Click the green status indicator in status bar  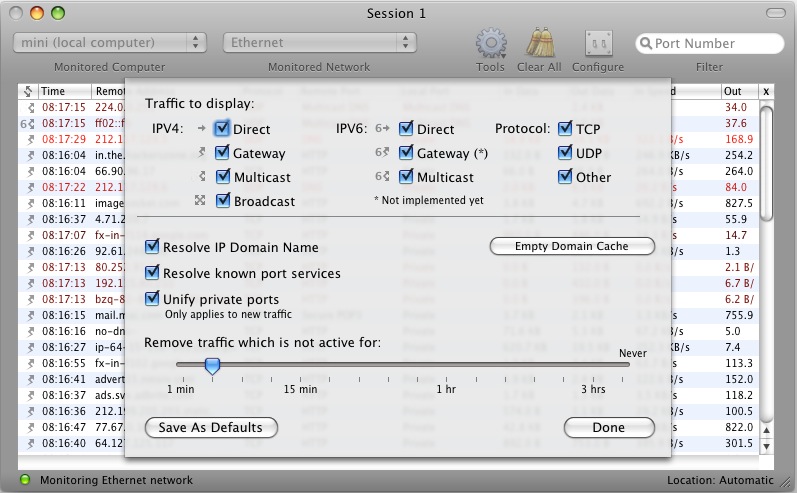[x=25, y=480]
